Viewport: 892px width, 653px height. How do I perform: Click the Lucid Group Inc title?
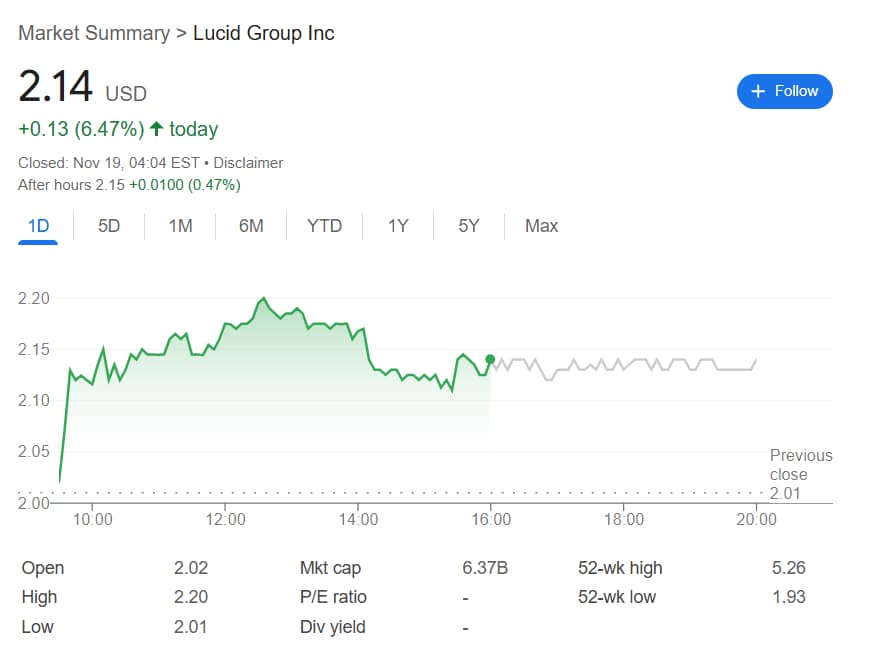[263, 33]
